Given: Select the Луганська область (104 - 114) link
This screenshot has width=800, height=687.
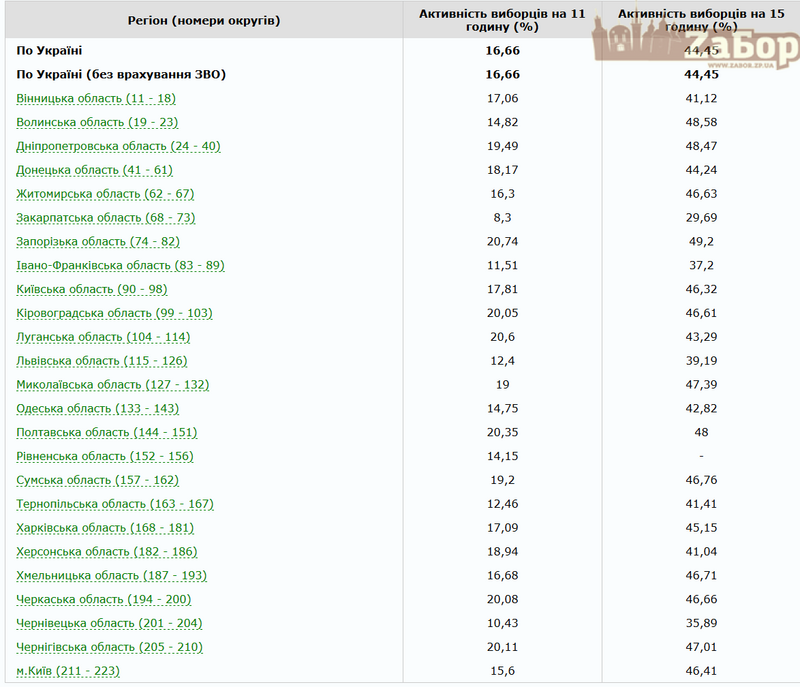Looking at the screenshot, I should [103, 337].
